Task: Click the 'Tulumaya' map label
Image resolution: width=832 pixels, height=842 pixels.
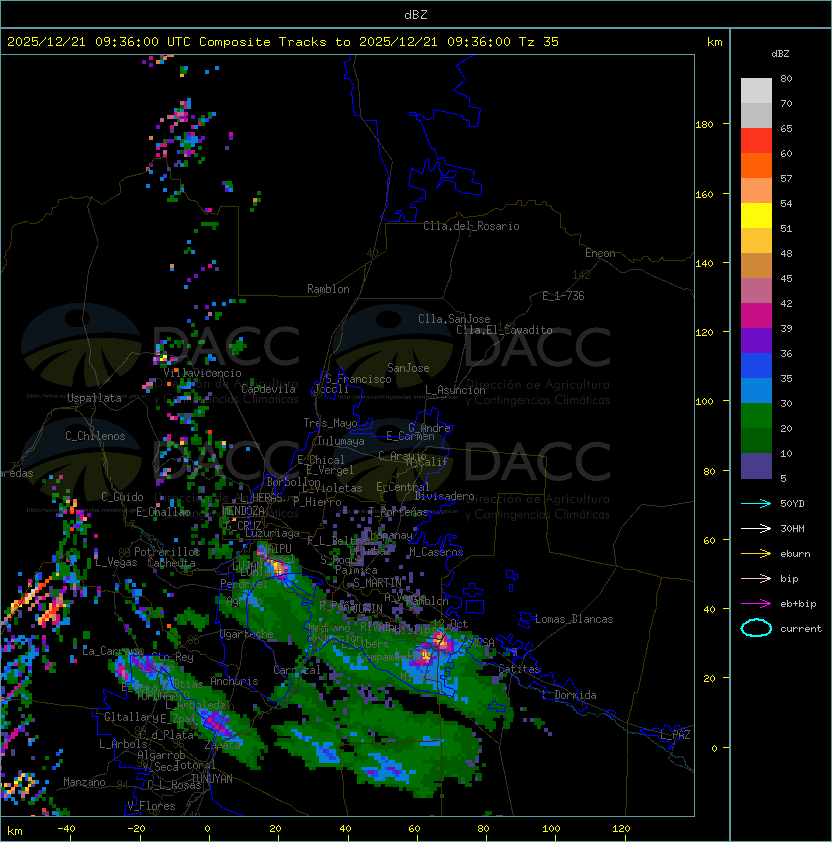Action: pyautogui.click(x=341, y=441)
